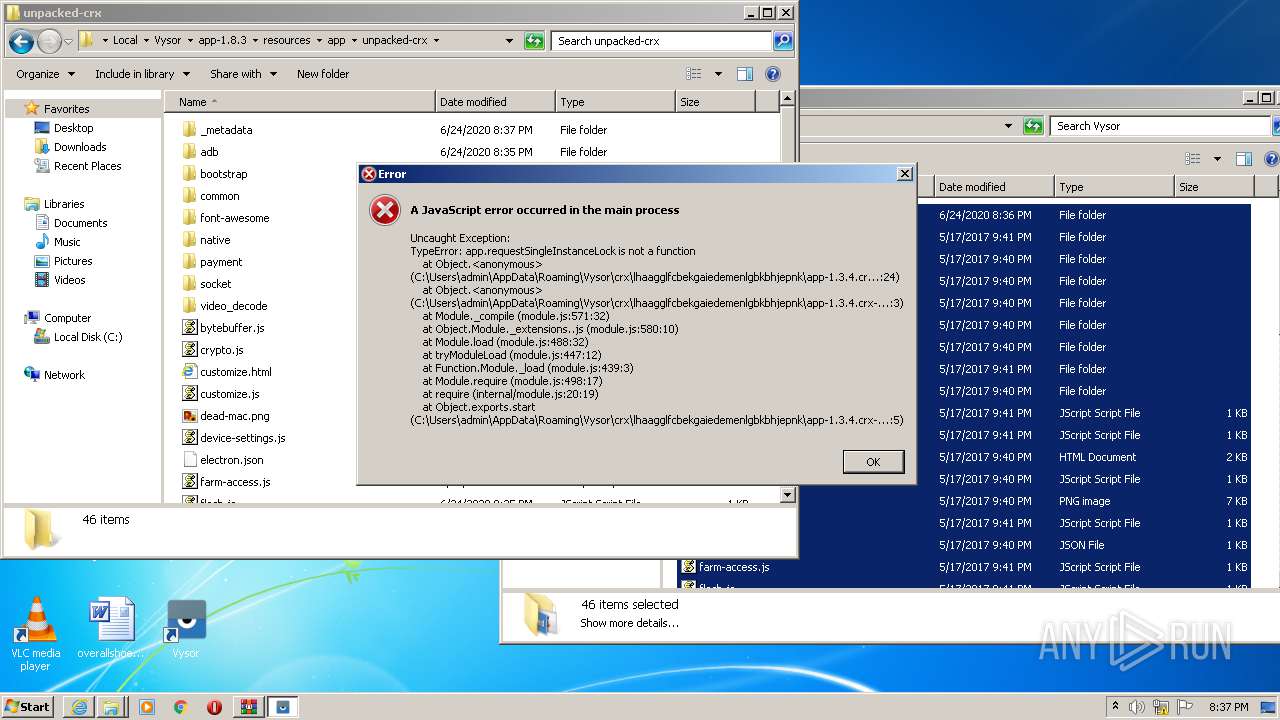
Task: Sort by Date modified in the unpacked-crx window
Action: (495, 102)
